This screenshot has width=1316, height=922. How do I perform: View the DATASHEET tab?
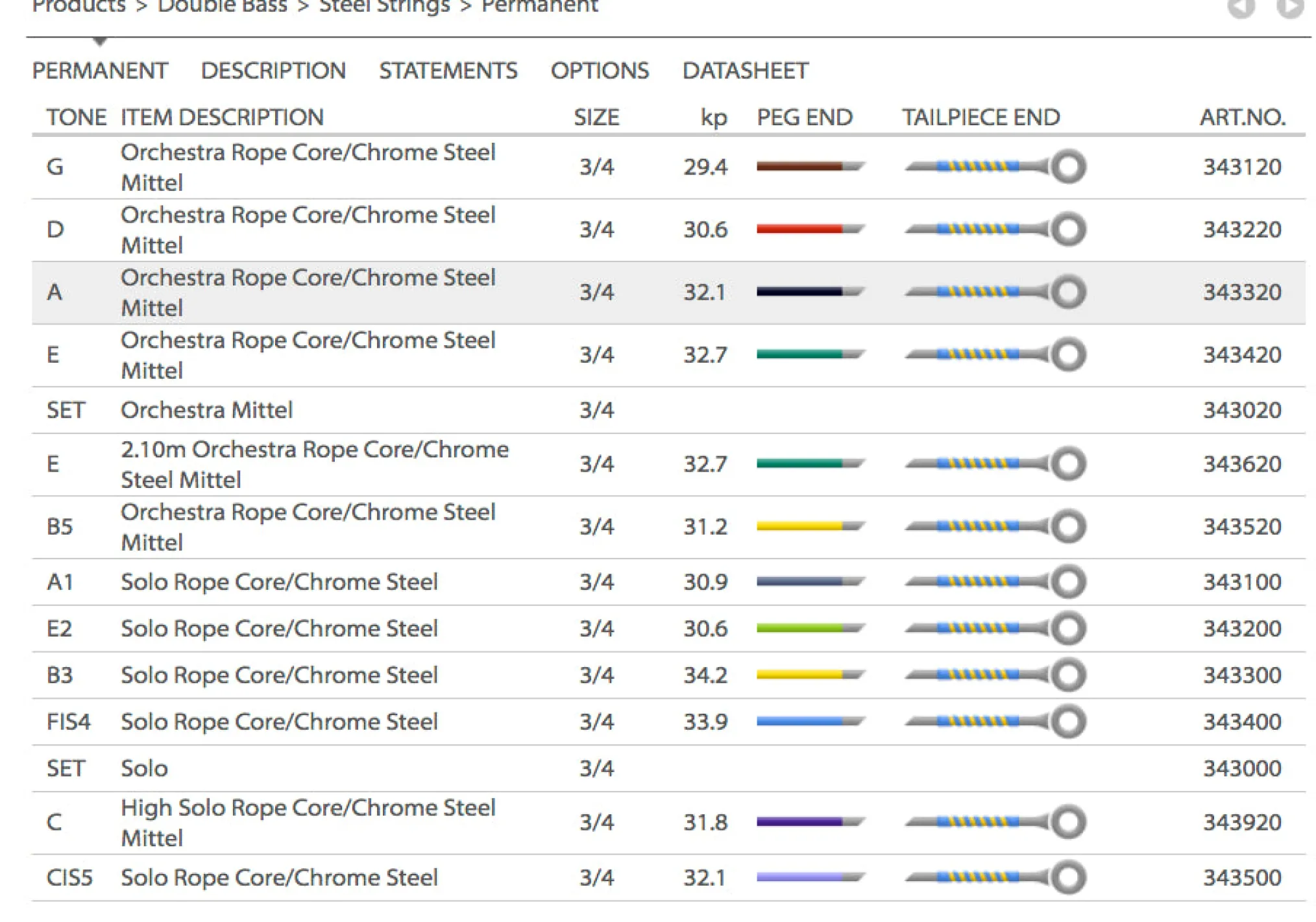coord(746,71)
